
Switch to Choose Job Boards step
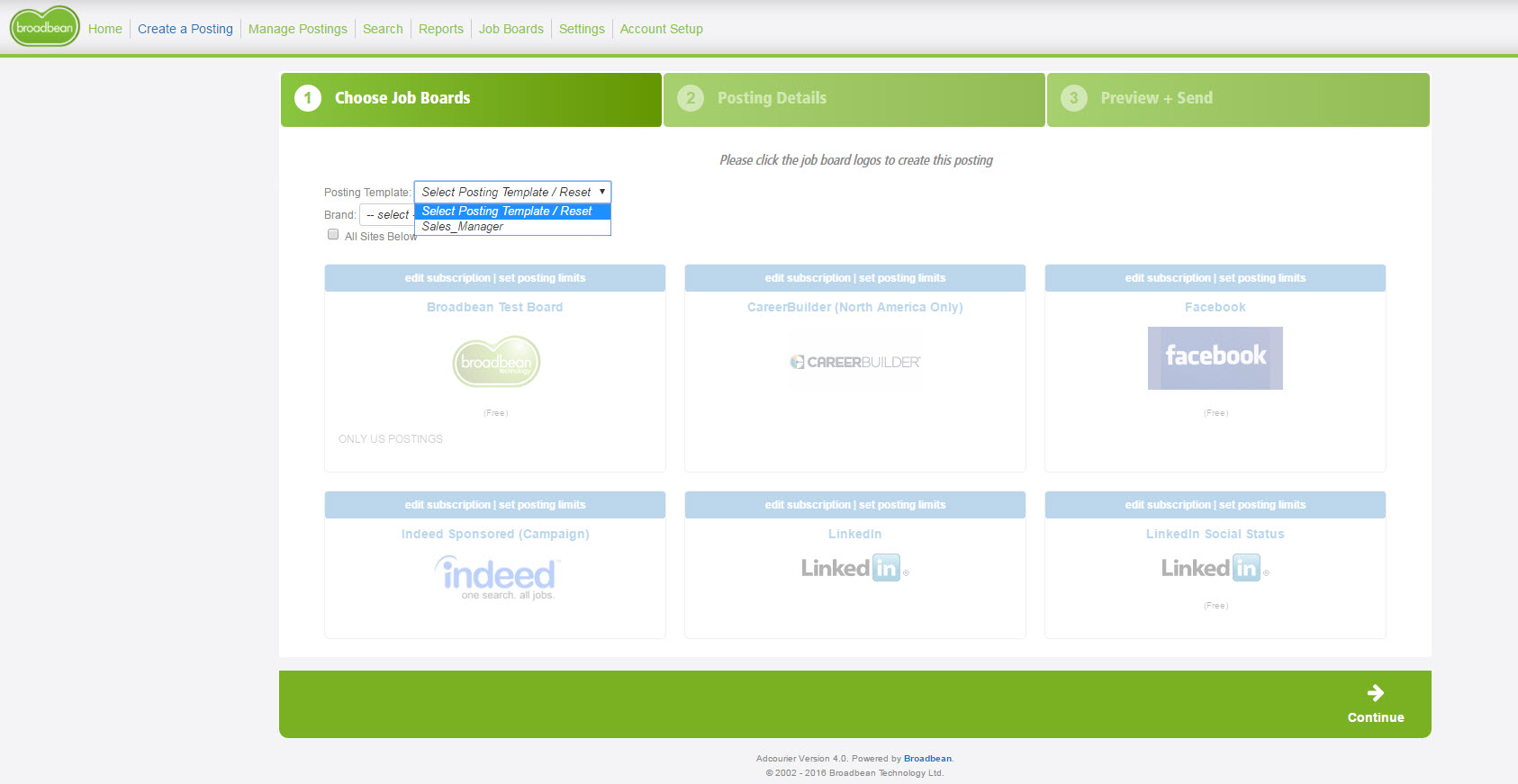click(x=471, y=99)
